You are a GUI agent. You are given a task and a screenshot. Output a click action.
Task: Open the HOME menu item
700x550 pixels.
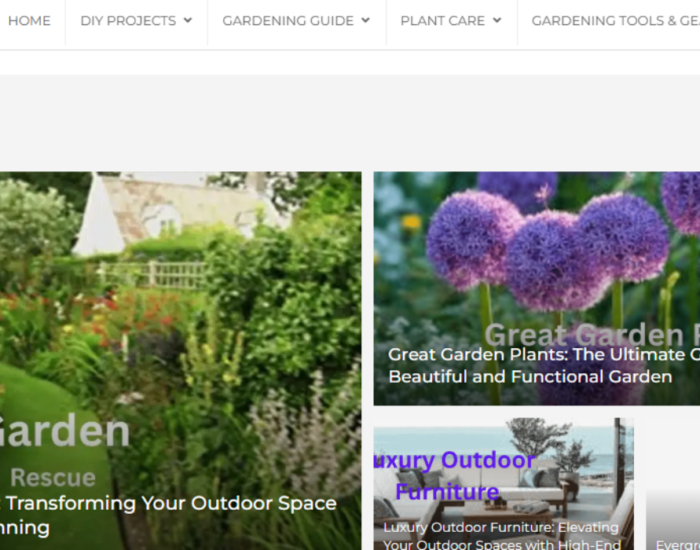[x=29, y=21]
